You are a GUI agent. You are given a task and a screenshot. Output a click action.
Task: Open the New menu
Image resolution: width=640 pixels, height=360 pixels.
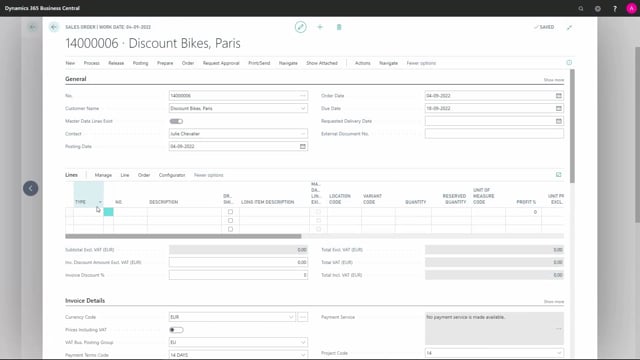pos(70,63)
